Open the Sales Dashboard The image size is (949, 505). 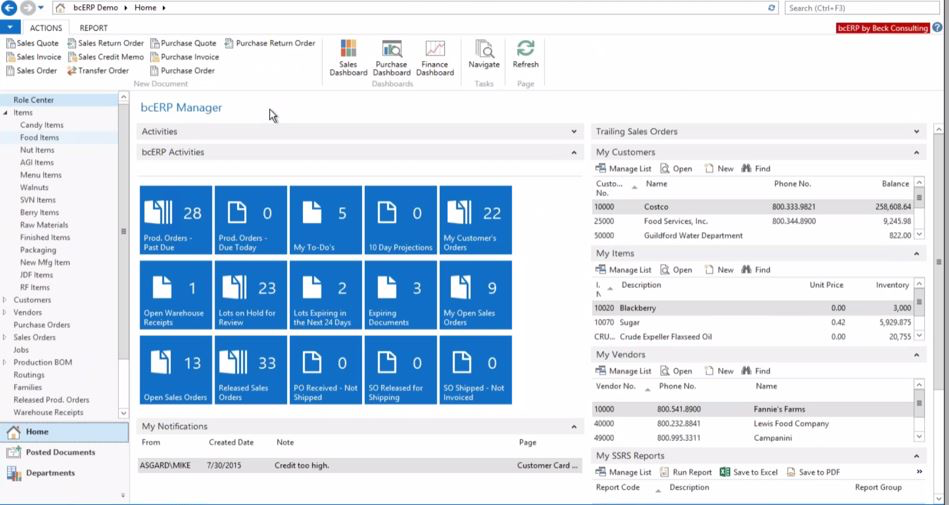pos(348,58)
